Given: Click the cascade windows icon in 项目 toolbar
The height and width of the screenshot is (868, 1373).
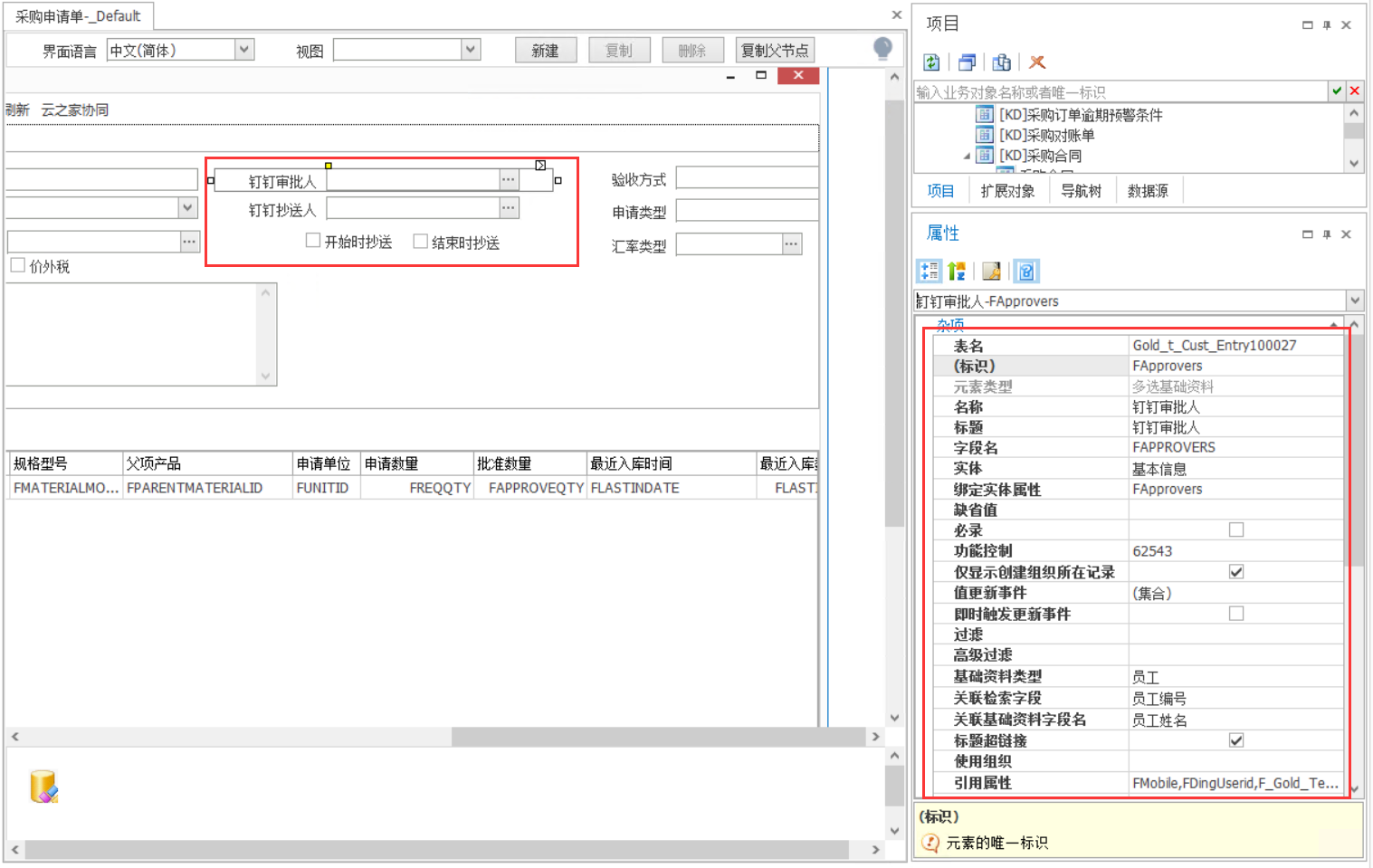Looking at the screenshot, I should tap(967, 62).
